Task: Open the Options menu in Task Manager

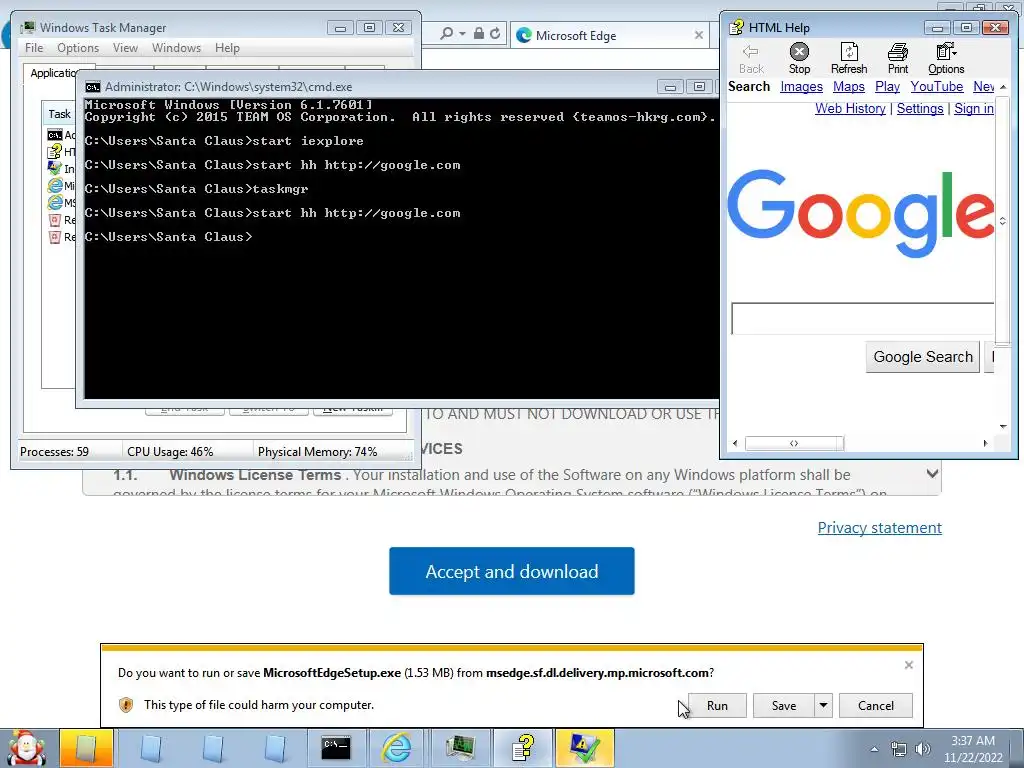Action: pos(78,48)
